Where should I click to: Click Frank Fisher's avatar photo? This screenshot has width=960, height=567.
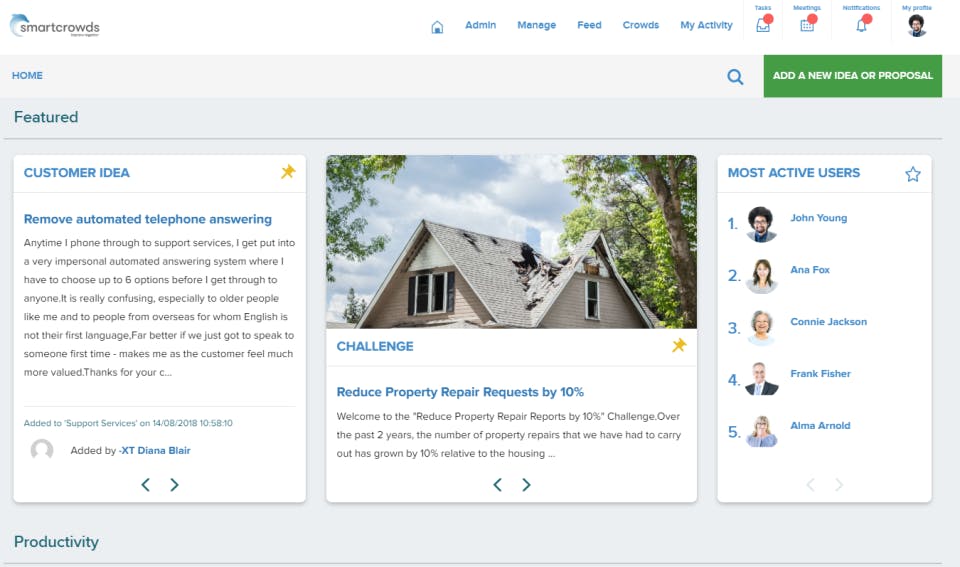click(762, 379)
